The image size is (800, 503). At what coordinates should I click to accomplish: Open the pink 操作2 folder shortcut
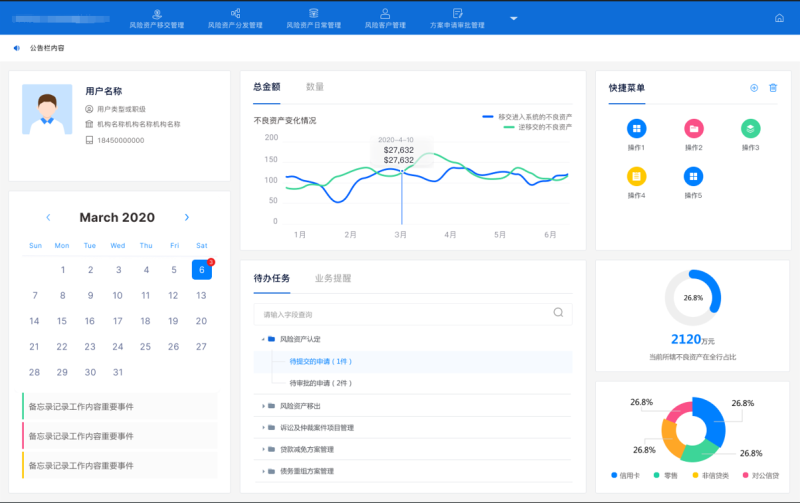693,129
